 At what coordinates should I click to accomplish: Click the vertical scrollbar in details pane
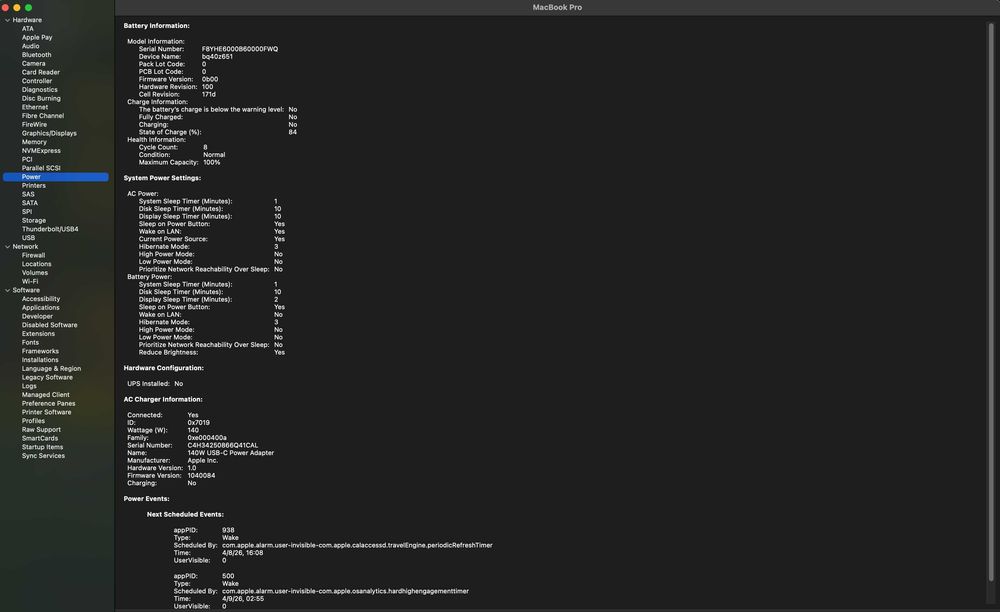pos(991,302)
